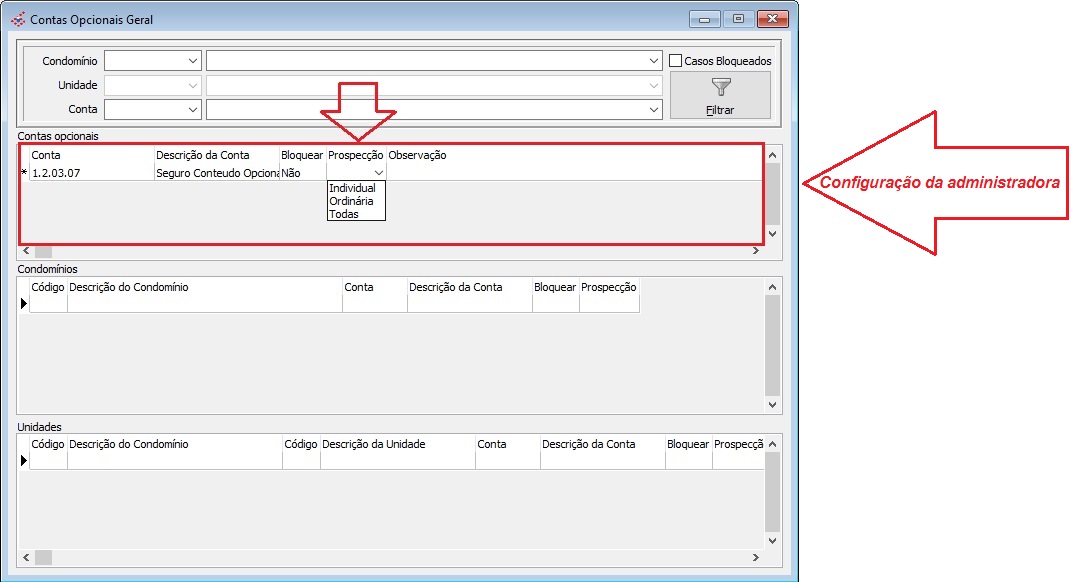
Task: Select 'Ordinária' from the Prospecção list
Action: coord(350,201)
